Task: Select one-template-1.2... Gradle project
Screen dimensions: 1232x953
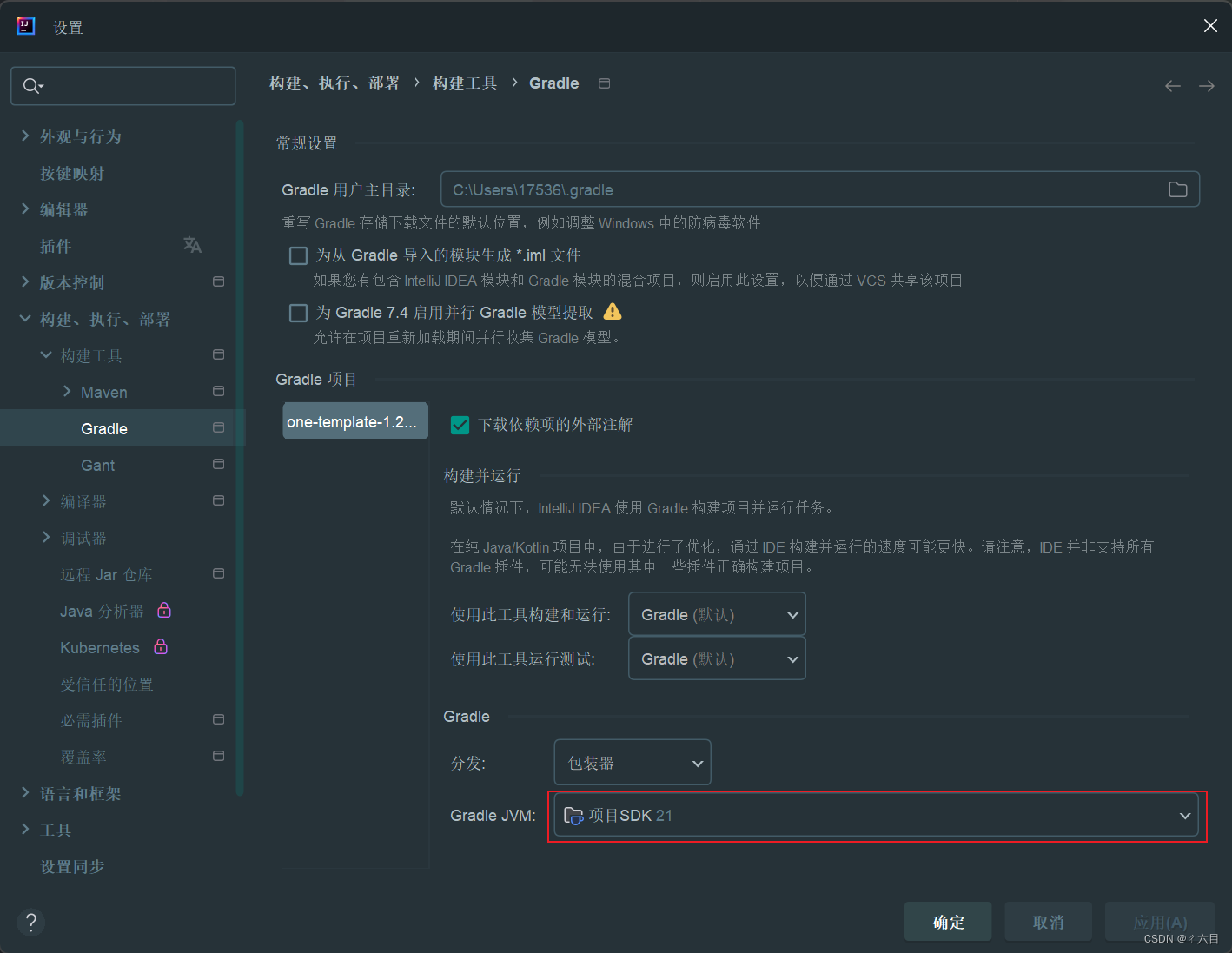Action: tap(355, 421)
